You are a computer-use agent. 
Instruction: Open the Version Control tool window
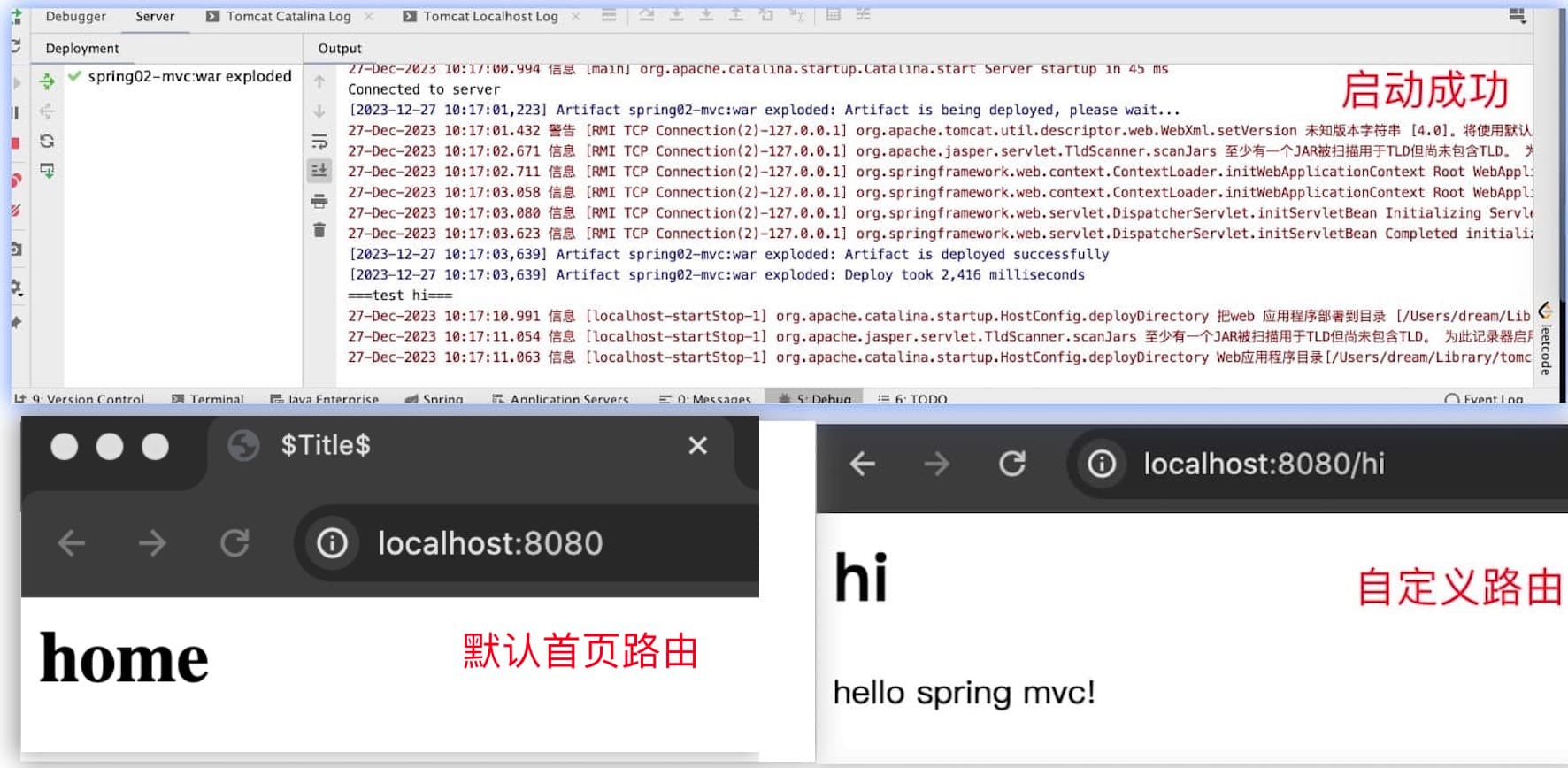80,399
